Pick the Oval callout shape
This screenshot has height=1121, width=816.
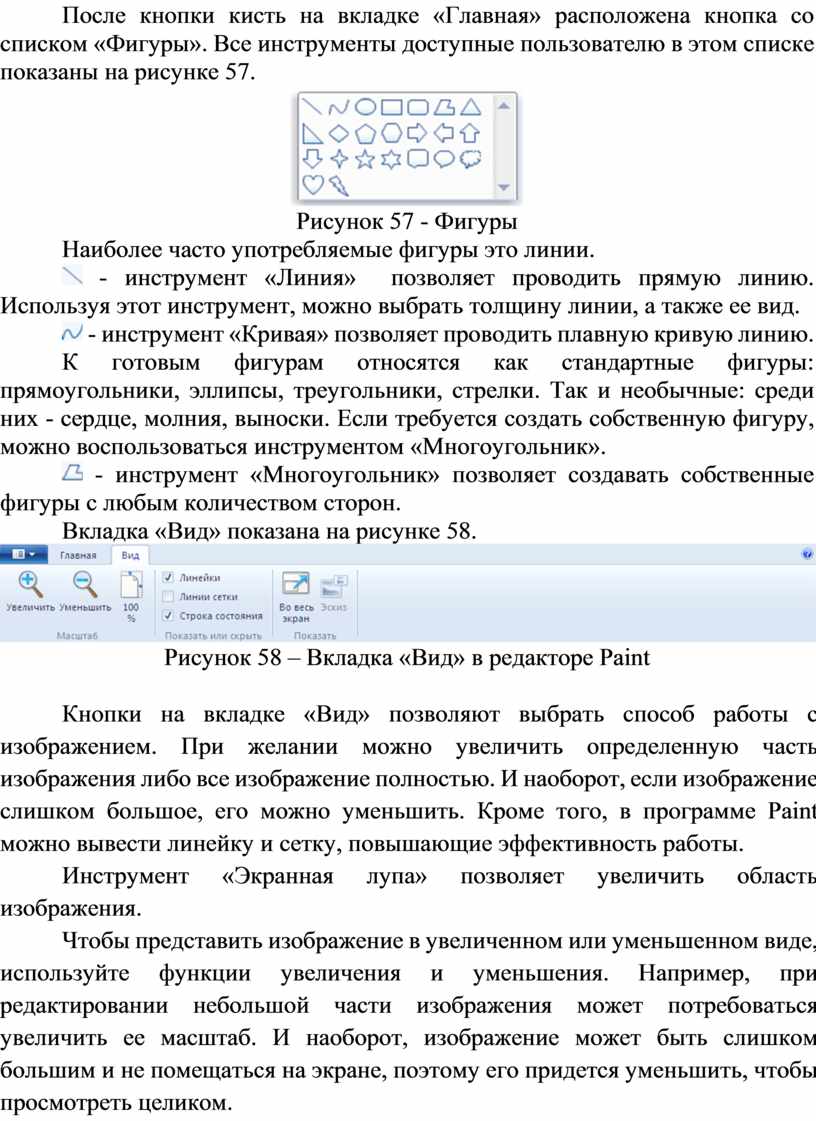coord(444,159)
